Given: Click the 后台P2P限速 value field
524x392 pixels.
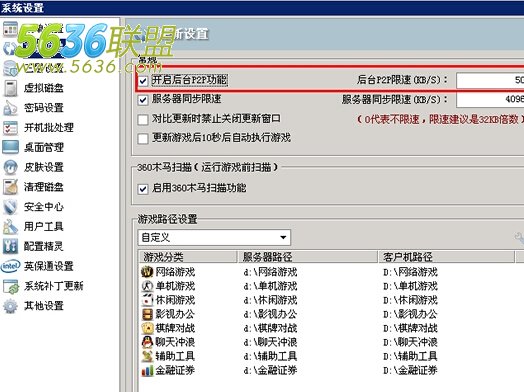Looking at the screenshot, I should tap(490, 81).
